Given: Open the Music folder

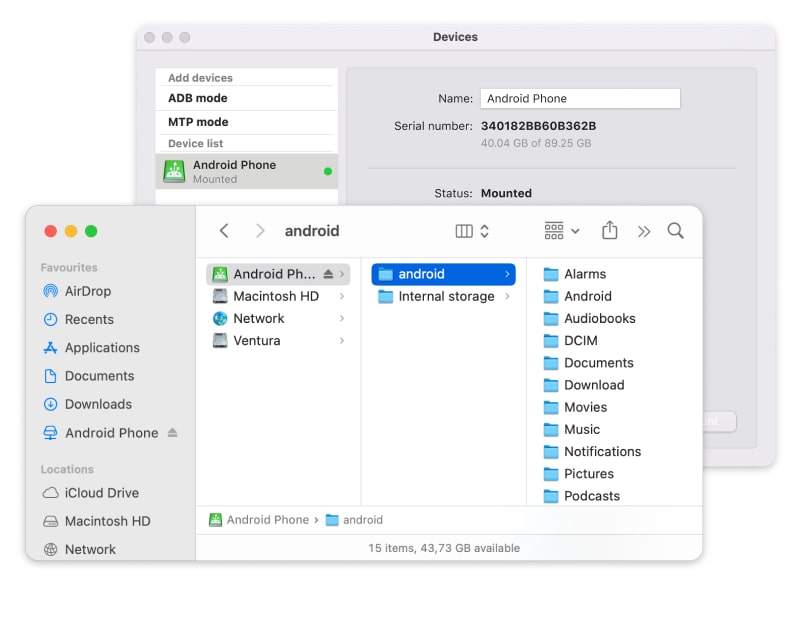Looking at the screenshot, I should [571, 429].
